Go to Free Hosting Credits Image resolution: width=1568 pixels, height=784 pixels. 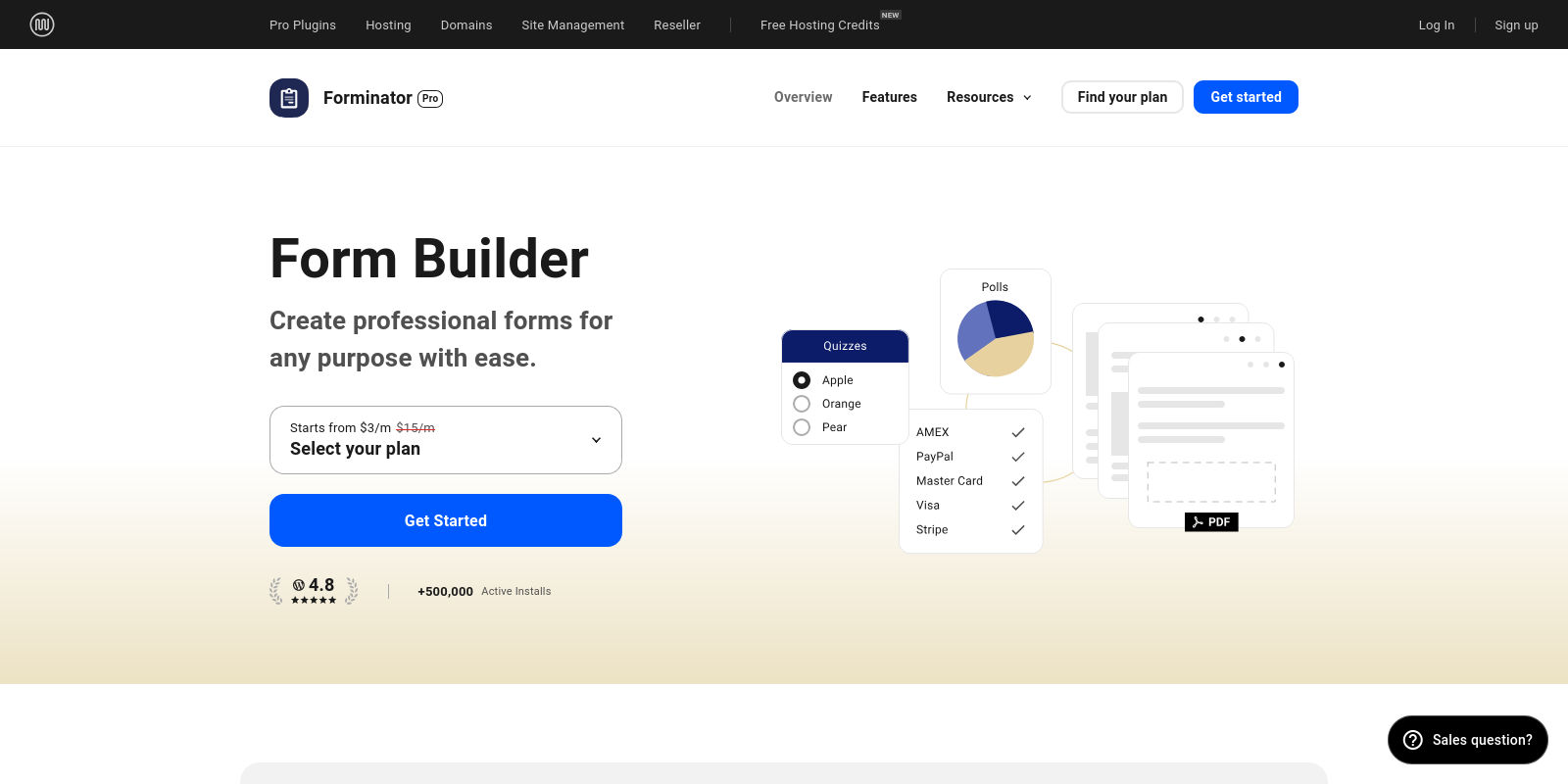pyautogui.click(x=820, y=24)
